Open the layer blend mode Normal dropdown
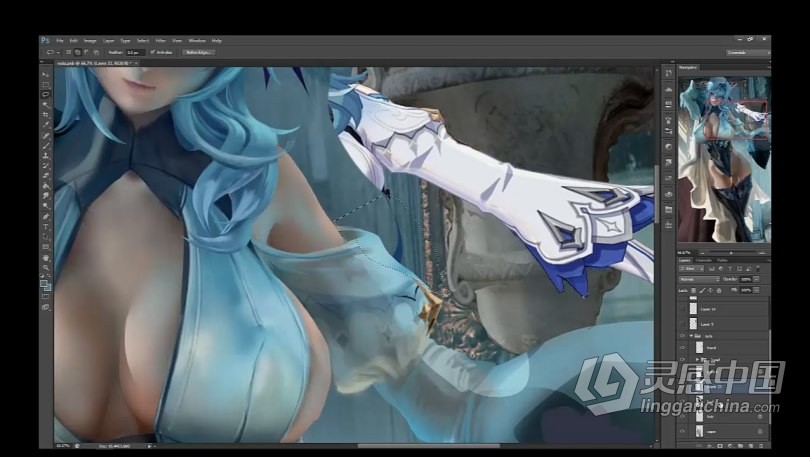 click(699, 279)
